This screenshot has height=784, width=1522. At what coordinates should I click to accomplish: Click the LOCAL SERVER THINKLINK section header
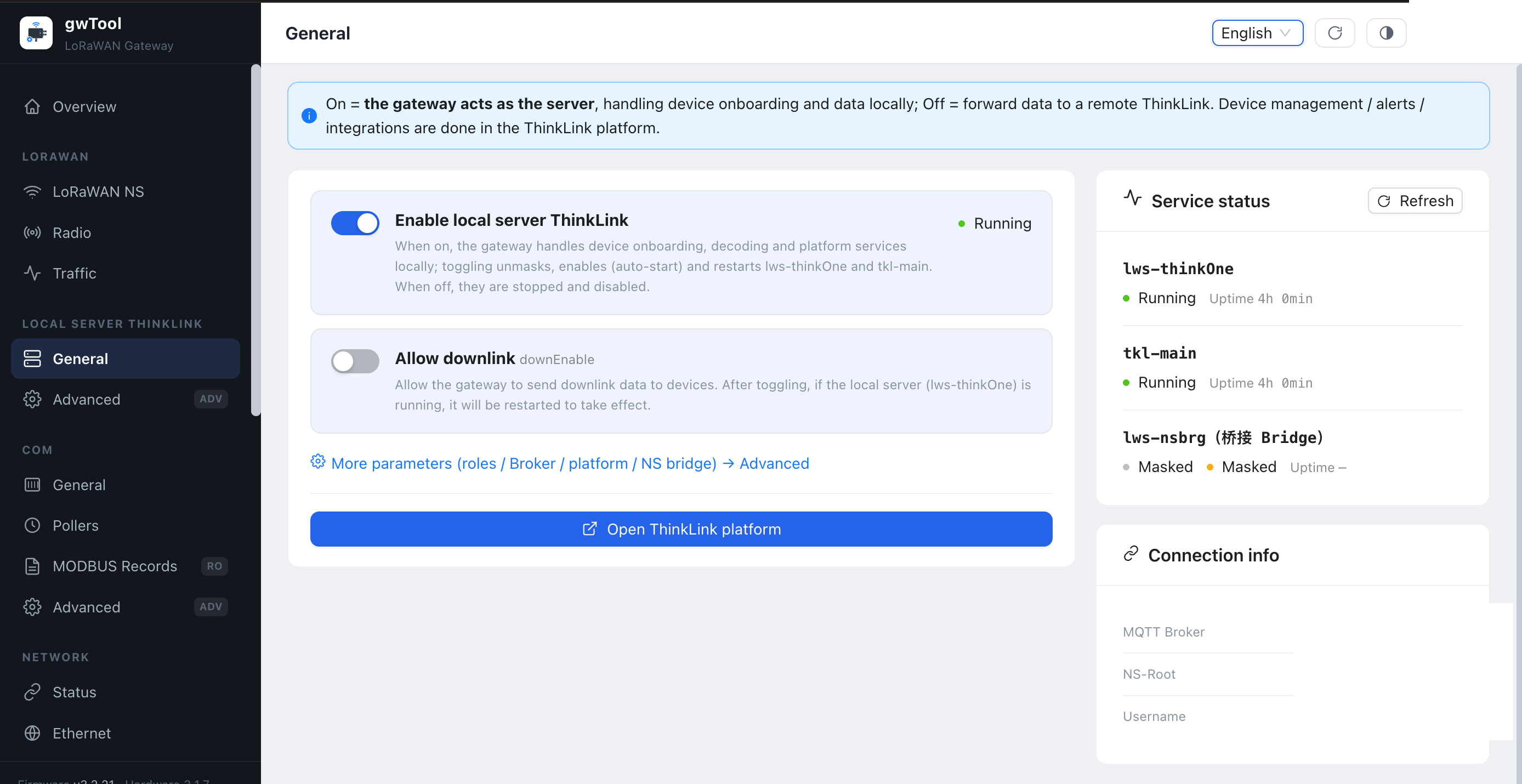coord(112,324)
